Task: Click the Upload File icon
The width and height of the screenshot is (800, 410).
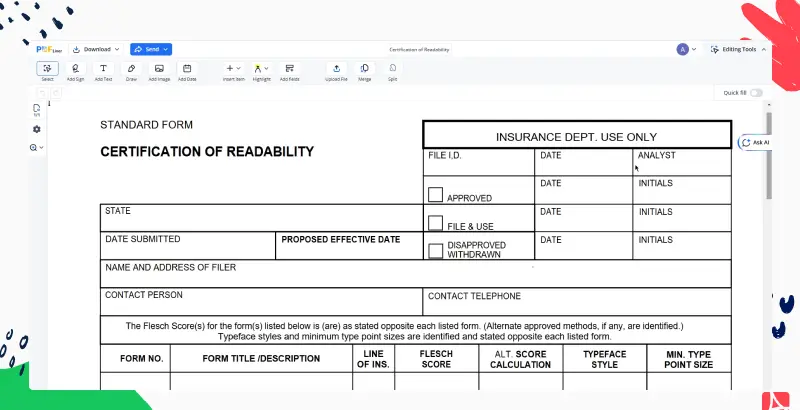Action: click(x=336, y=68)
